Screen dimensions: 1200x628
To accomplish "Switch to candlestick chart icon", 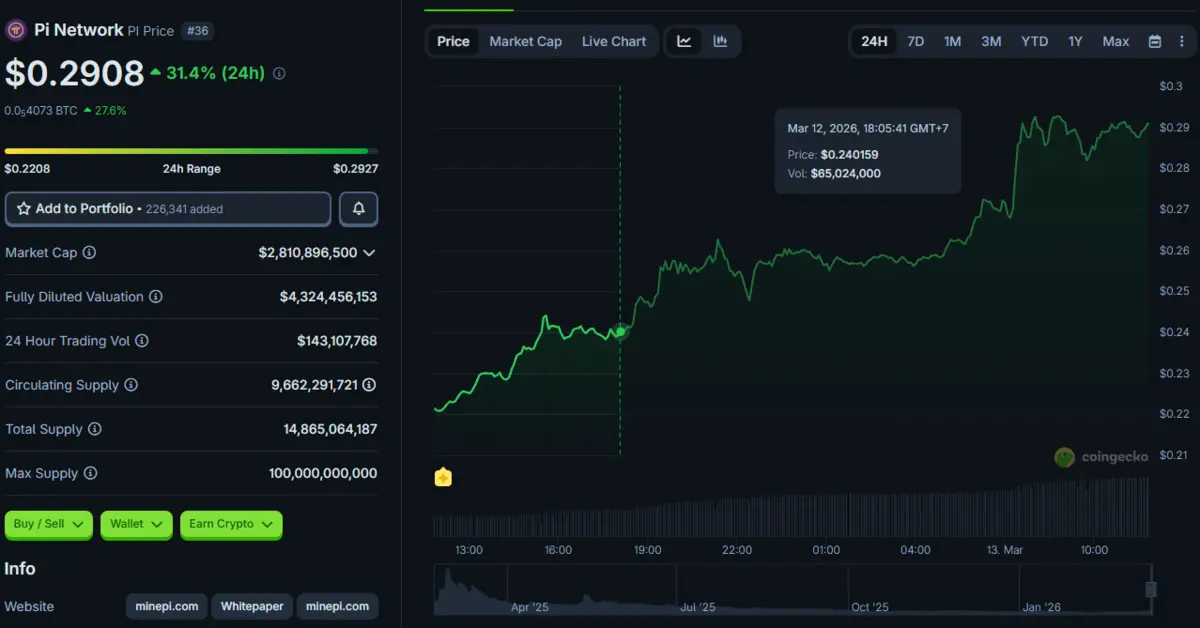I will pyautogui.click(x=720, y=41).
